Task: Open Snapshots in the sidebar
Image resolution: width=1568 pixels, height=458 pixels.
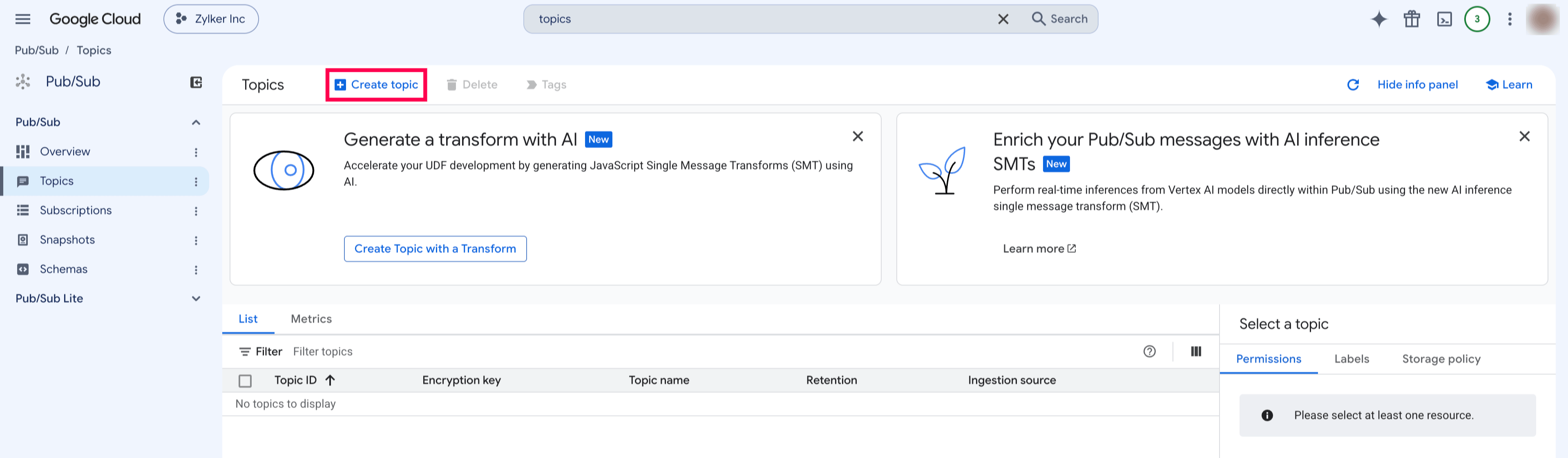Action: click(x=67, y=240)
